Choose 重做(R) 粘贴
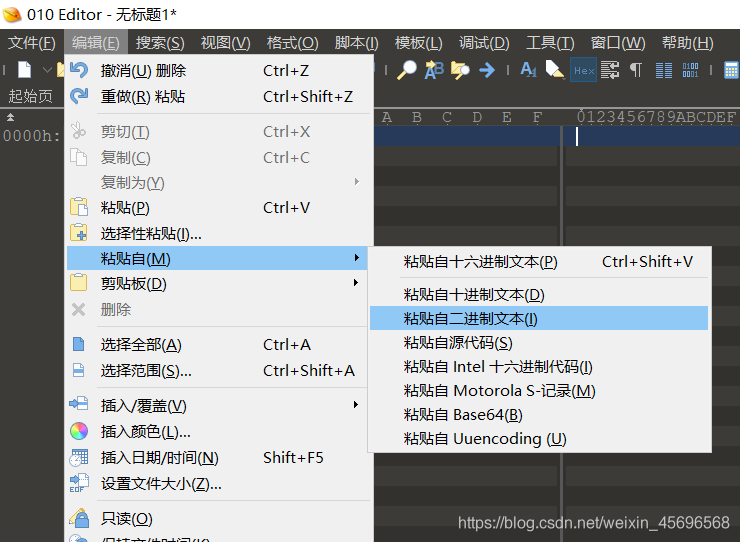Viewport: 740px width, 542px height. point(219,97)
